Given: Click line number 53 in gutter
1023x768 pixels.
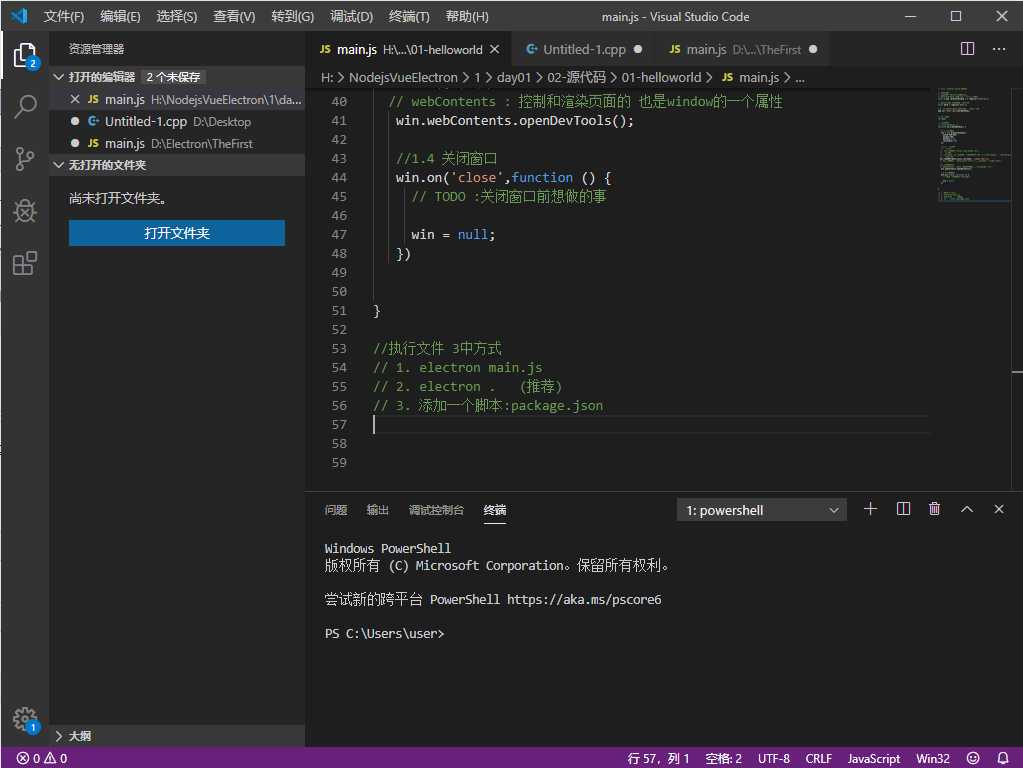Looking at the screenshot, I should click(x=339, y=348).
